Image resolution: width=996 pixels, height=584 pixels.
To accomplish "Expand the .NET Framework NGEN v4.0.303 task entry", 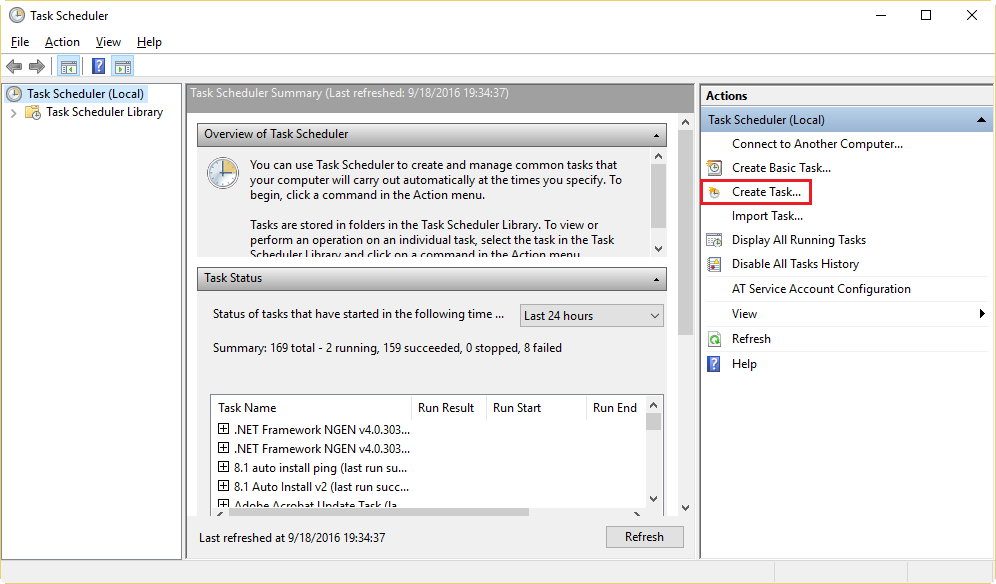I will pos(223,428).
